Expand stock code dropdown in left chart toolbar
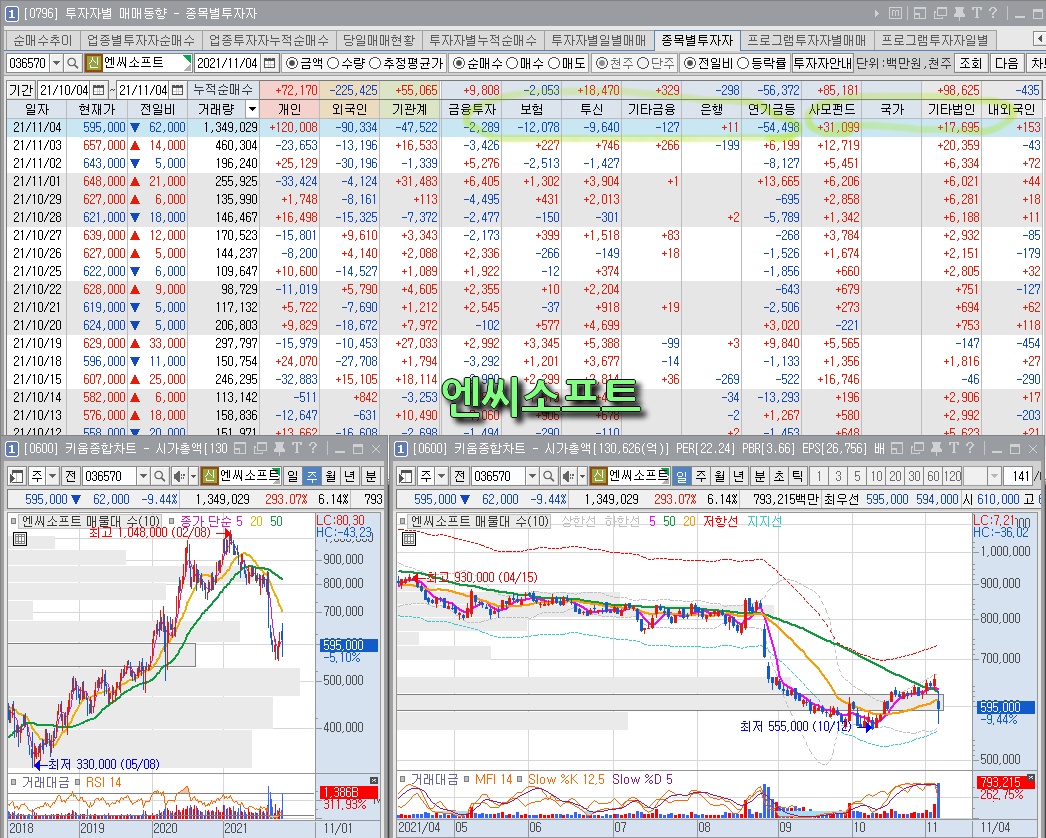Image resolution: width=1046 pixels, height=838 pixels. pyautogui.click(x=142, y=476)
